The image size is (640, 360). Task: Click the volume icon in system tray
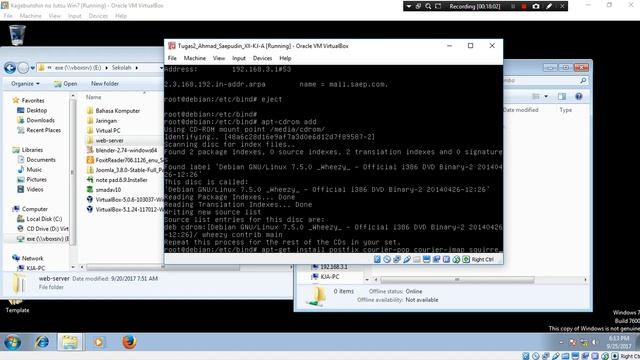(x=594, y=342)
